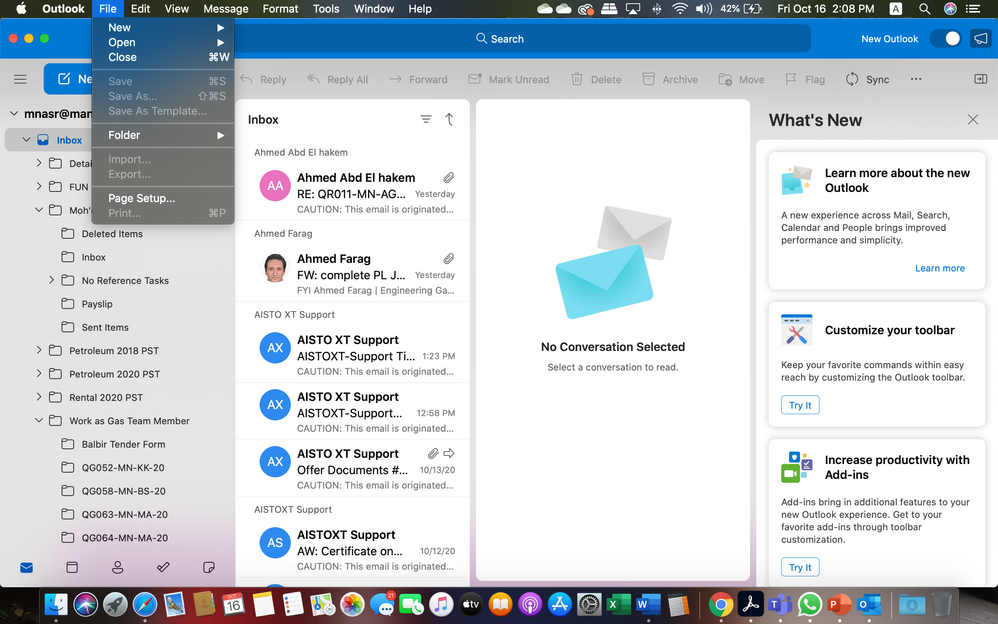Archive the message with Archive button
998x624 pixels.
(x=670, y=80)
